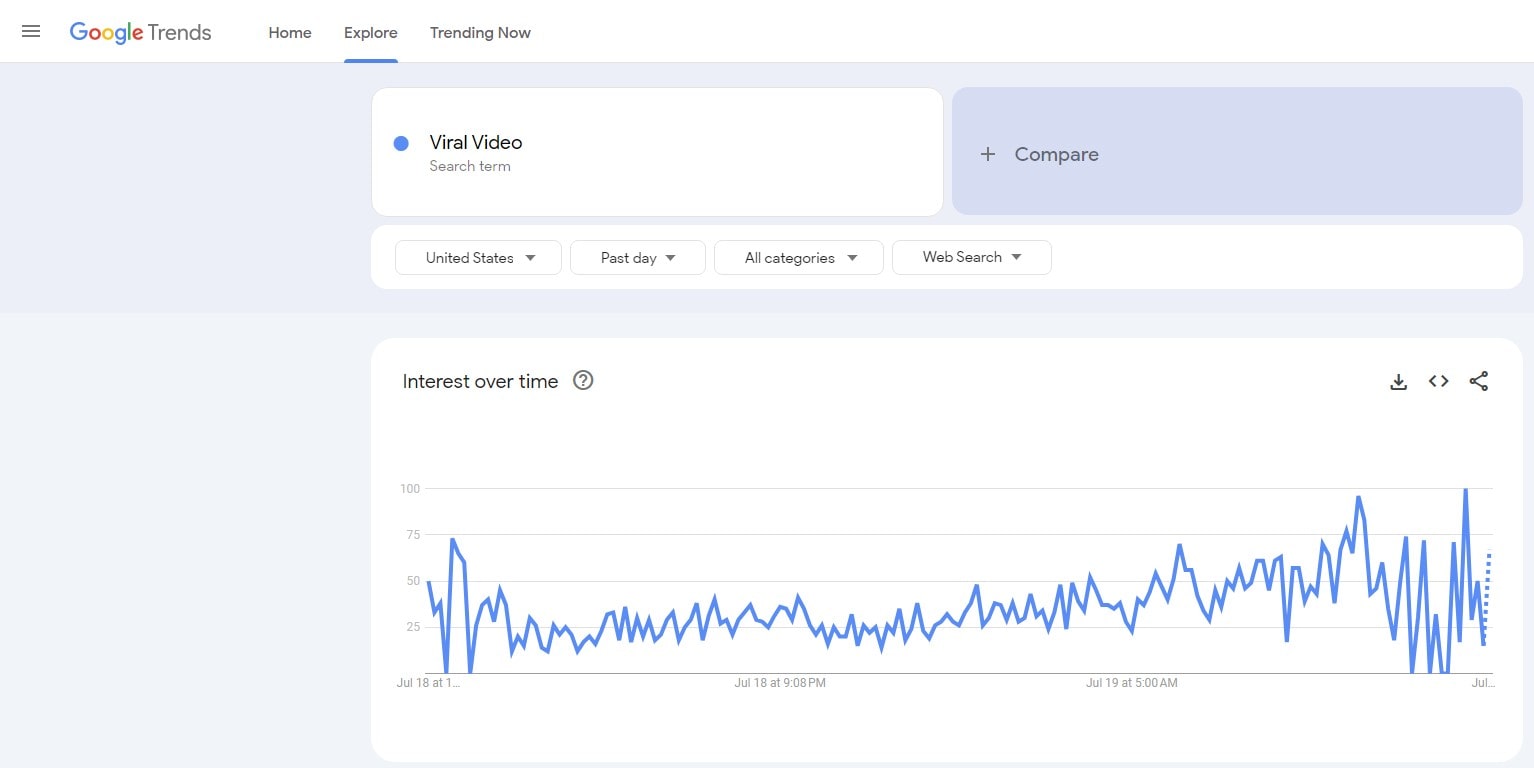
Task: Open the help icon beside Interest over time
Action: (583, 380)
